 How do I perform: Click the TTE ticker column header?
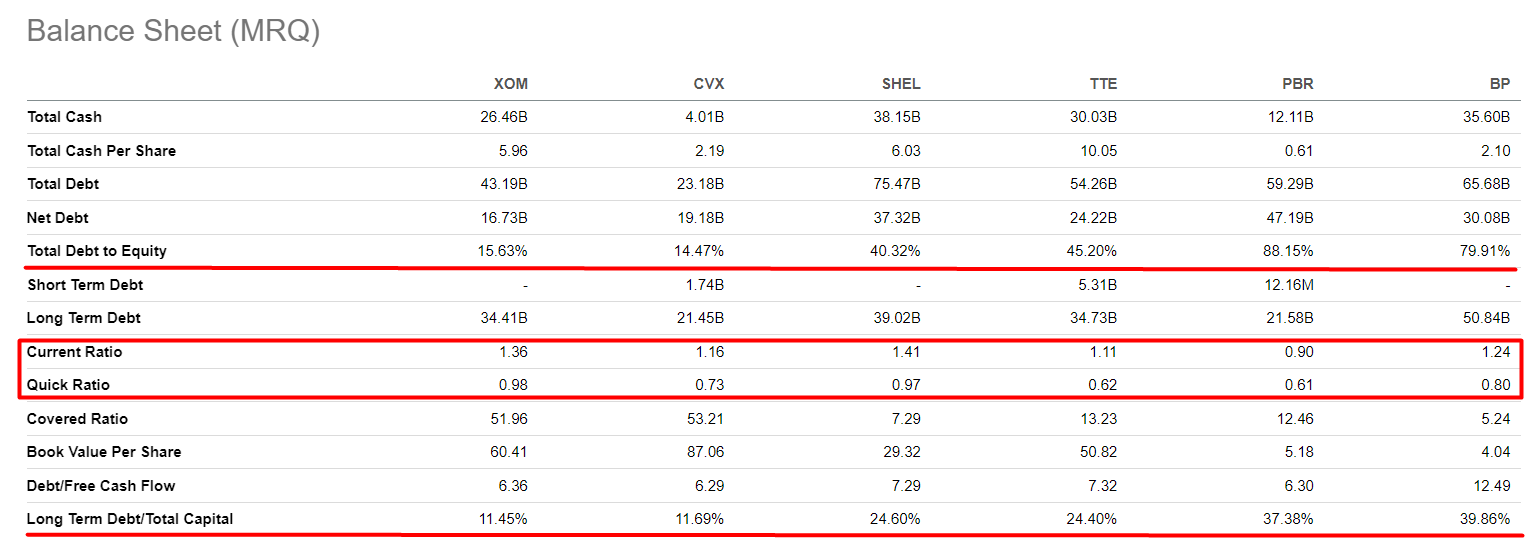point(1103,84)
